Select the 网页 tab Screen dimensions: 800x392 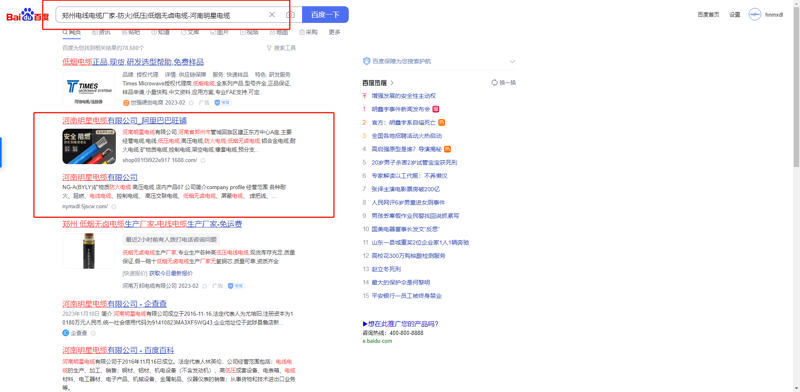(x=72, y=32)
